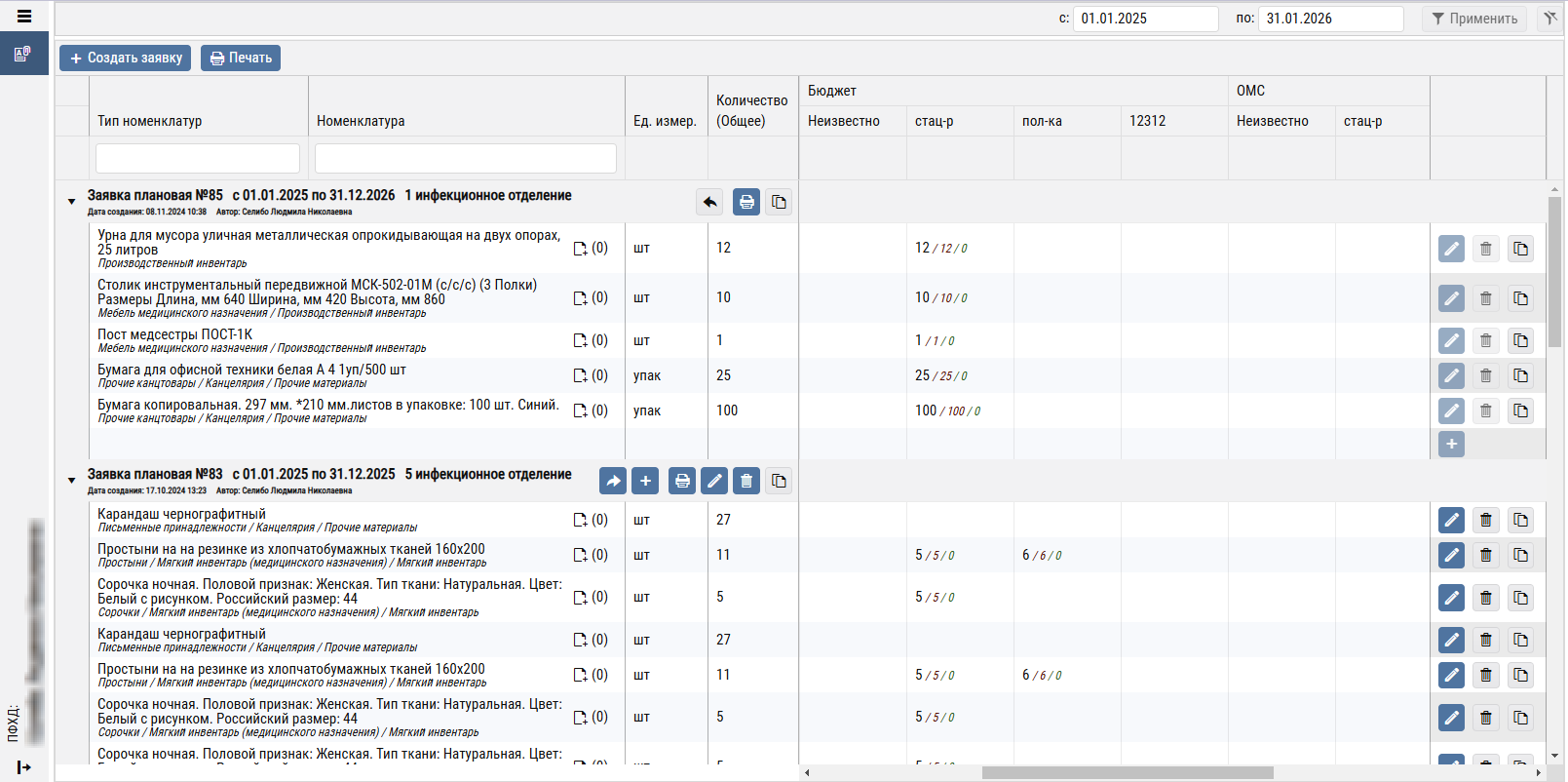Viewport: 1568px width, 782px height.
Task: Open the hamburger menu
Action: (24, 17)
